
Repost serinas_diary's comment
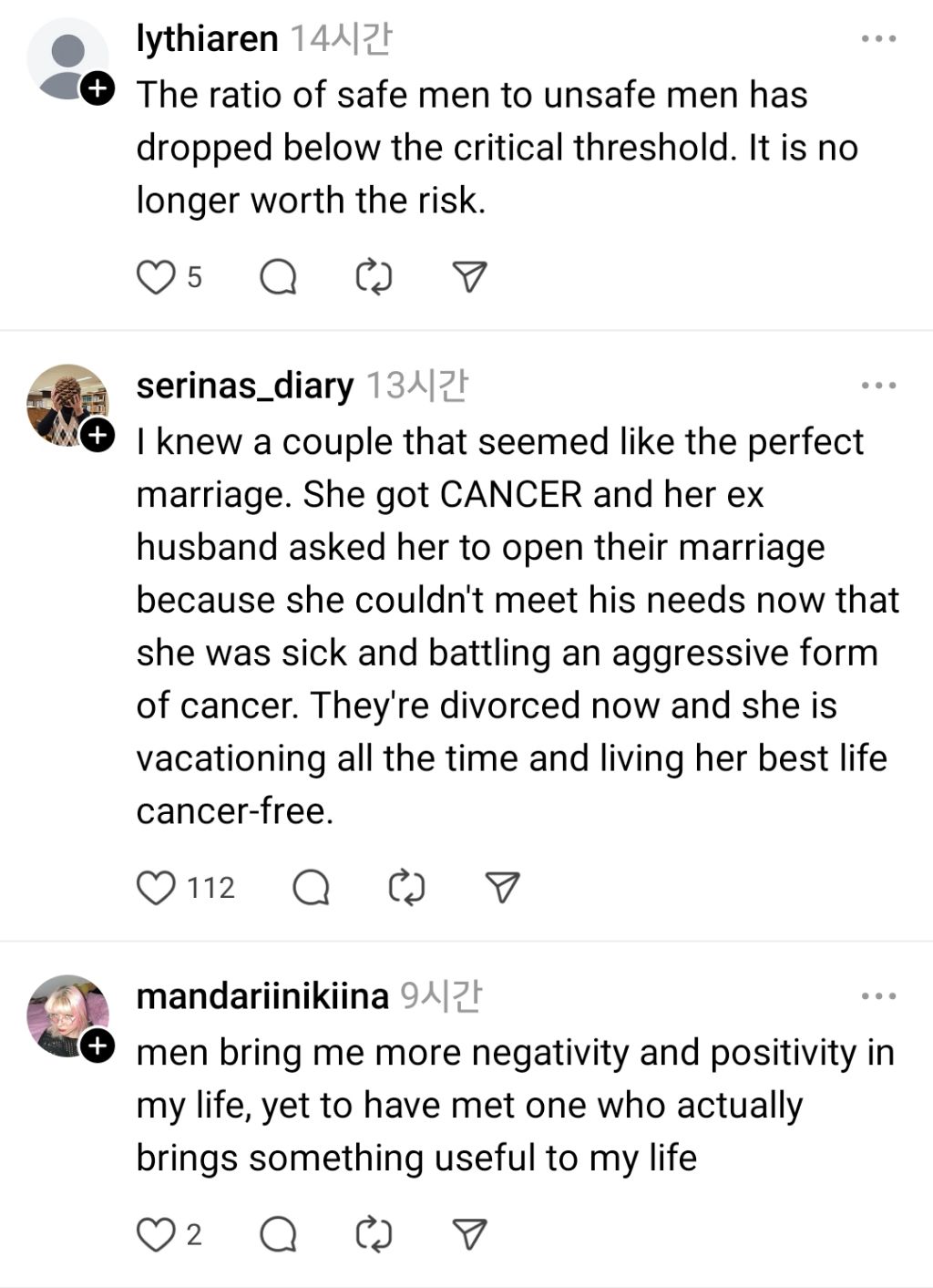(406, 888)
